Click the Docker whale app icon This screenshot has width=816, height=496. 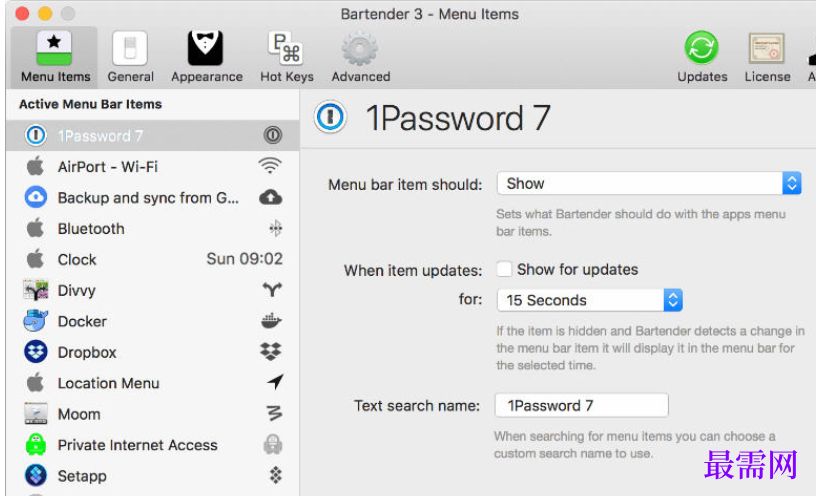coord(35,321)
